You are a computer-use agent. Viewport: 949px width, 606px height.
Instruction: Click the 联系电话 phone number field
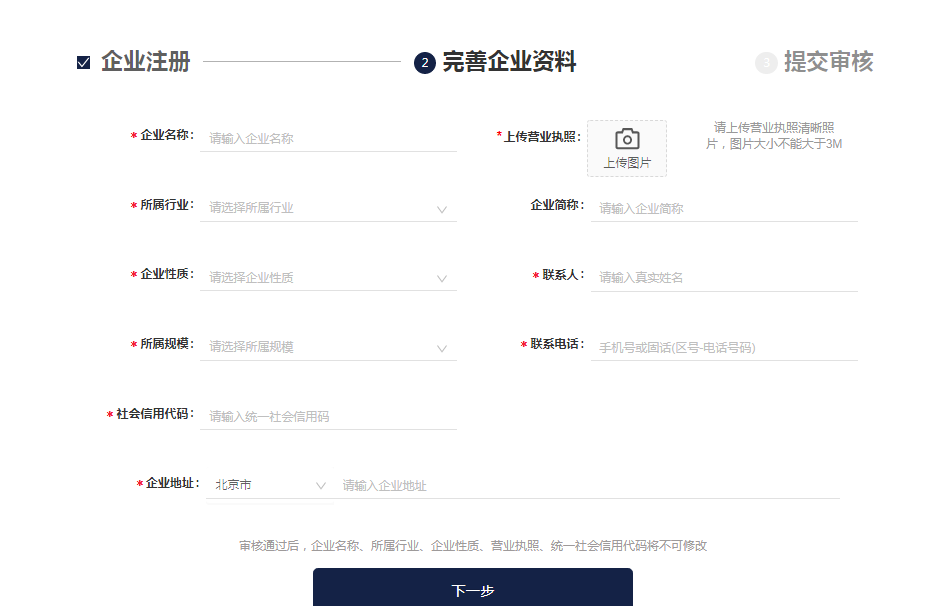724,347
